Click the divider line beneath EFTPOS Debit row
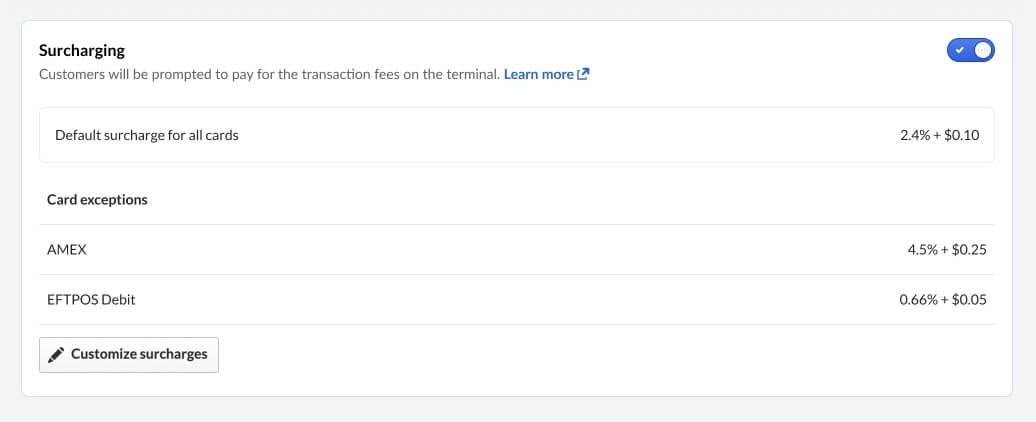This screenshot has width=1036, height=422. (517, 324)
